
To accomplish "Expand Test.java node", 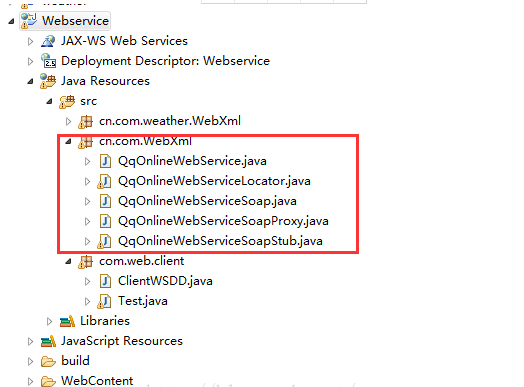I will (x=88, y=301).
